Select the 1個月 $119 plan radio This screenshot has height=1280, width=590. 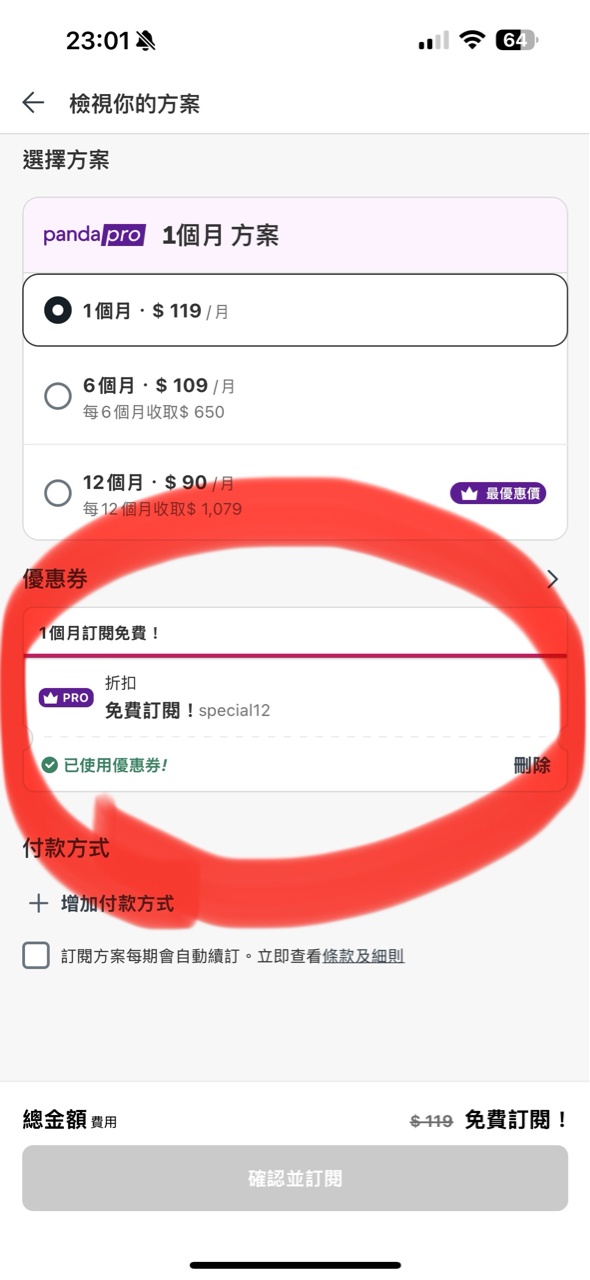point(58,311)
